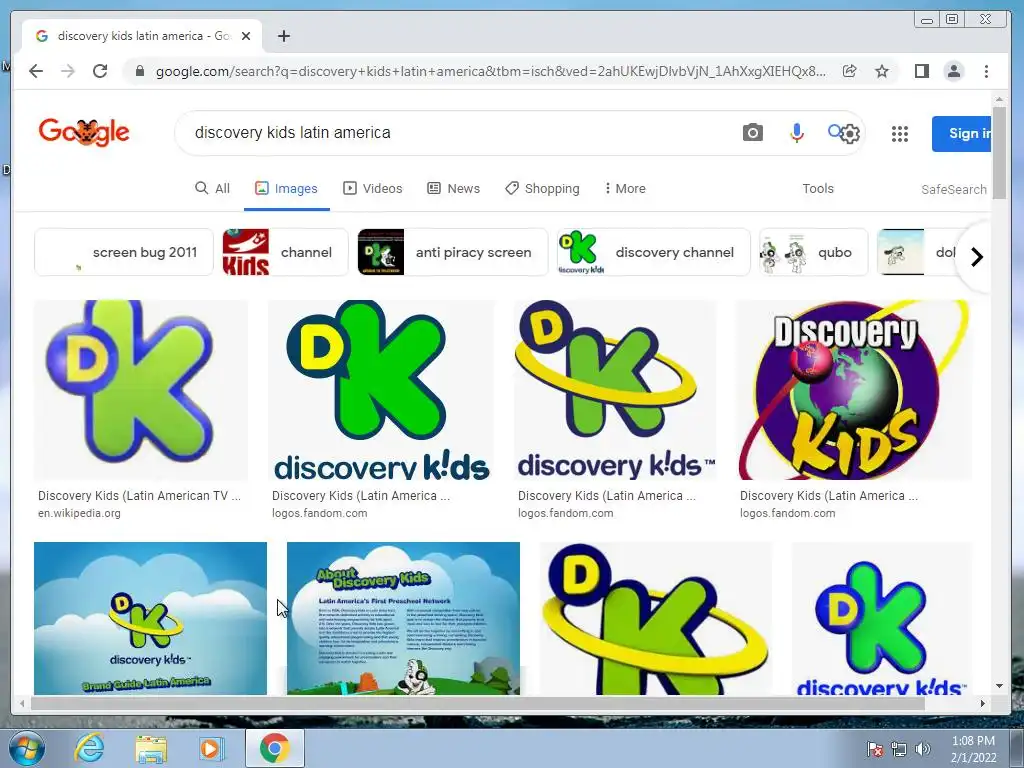The width and height of the screenshot is (1024, 768).
Task: Open the 'About Discovery Kids' image thumbnail
Action: [x=404, y=618]
